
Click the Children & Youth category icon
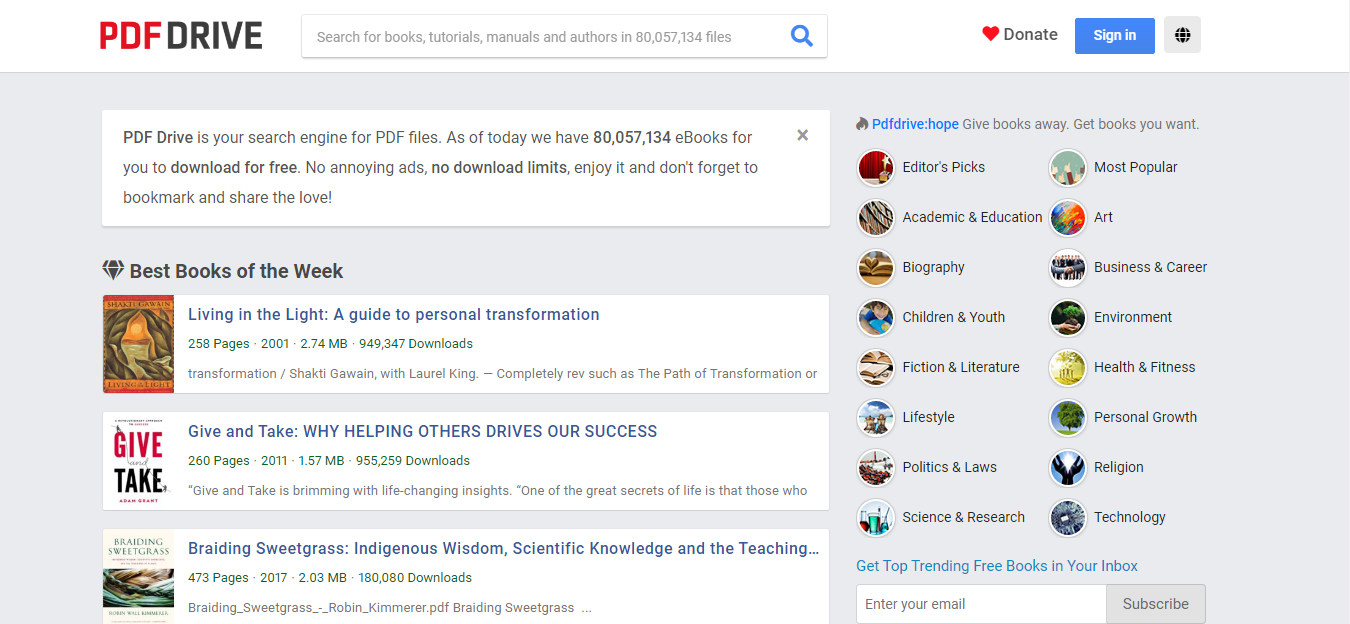[876, 317]
